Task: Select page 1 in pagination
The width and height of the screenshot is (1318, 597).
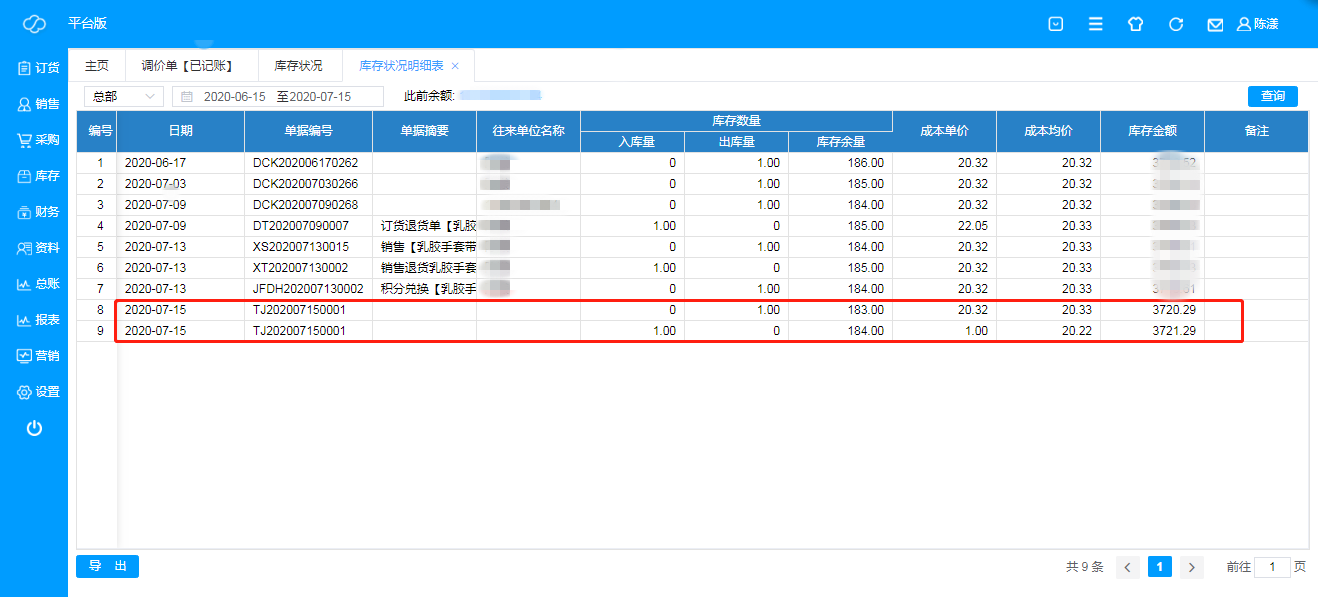Action: [1160, 567]
